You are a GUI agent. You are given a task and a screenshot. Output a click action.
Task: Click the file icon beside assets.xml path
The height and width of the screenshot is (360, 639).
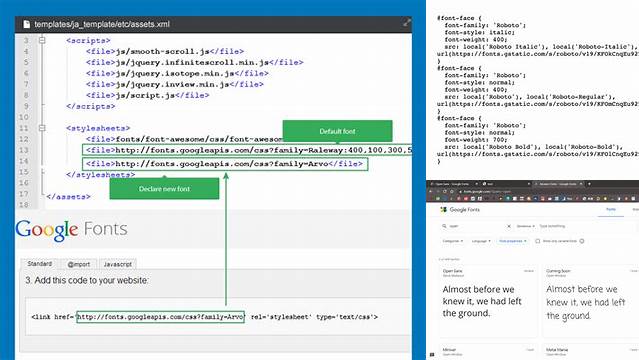(26, 24)
